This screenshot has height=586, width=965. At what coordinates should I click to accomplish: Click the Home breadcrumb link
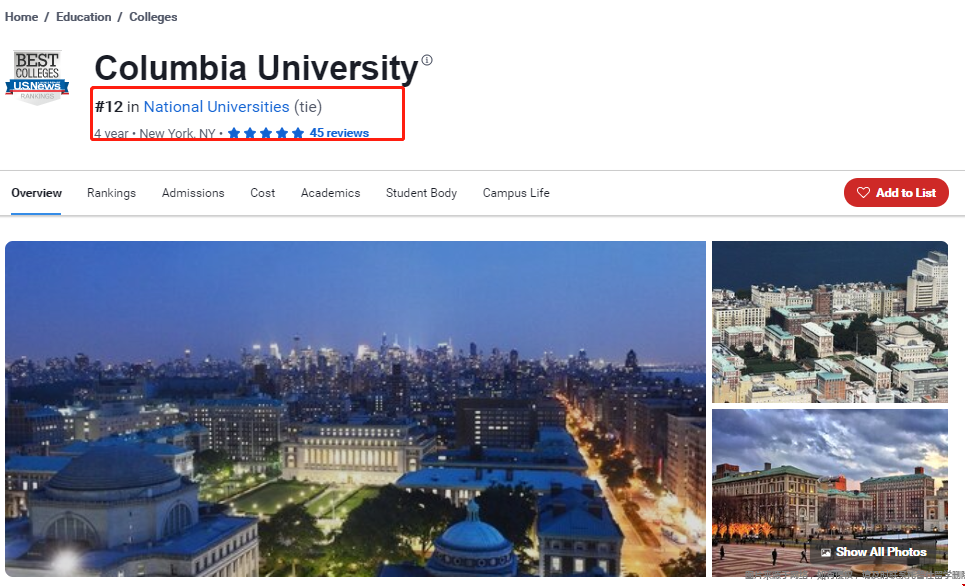pos(22,17)
